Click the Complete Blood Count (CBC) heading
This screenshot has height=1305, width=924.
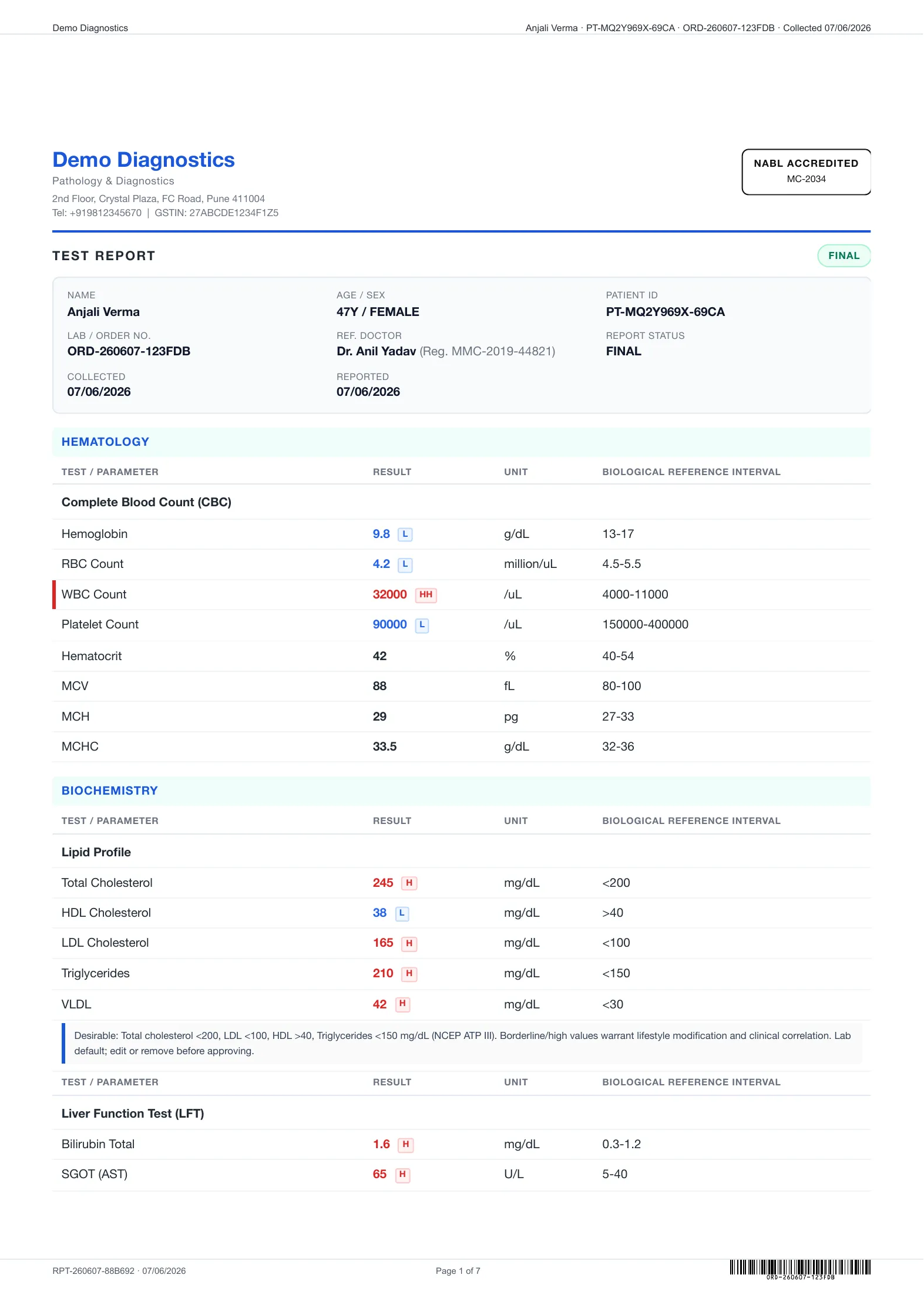[x=146, y=502]
